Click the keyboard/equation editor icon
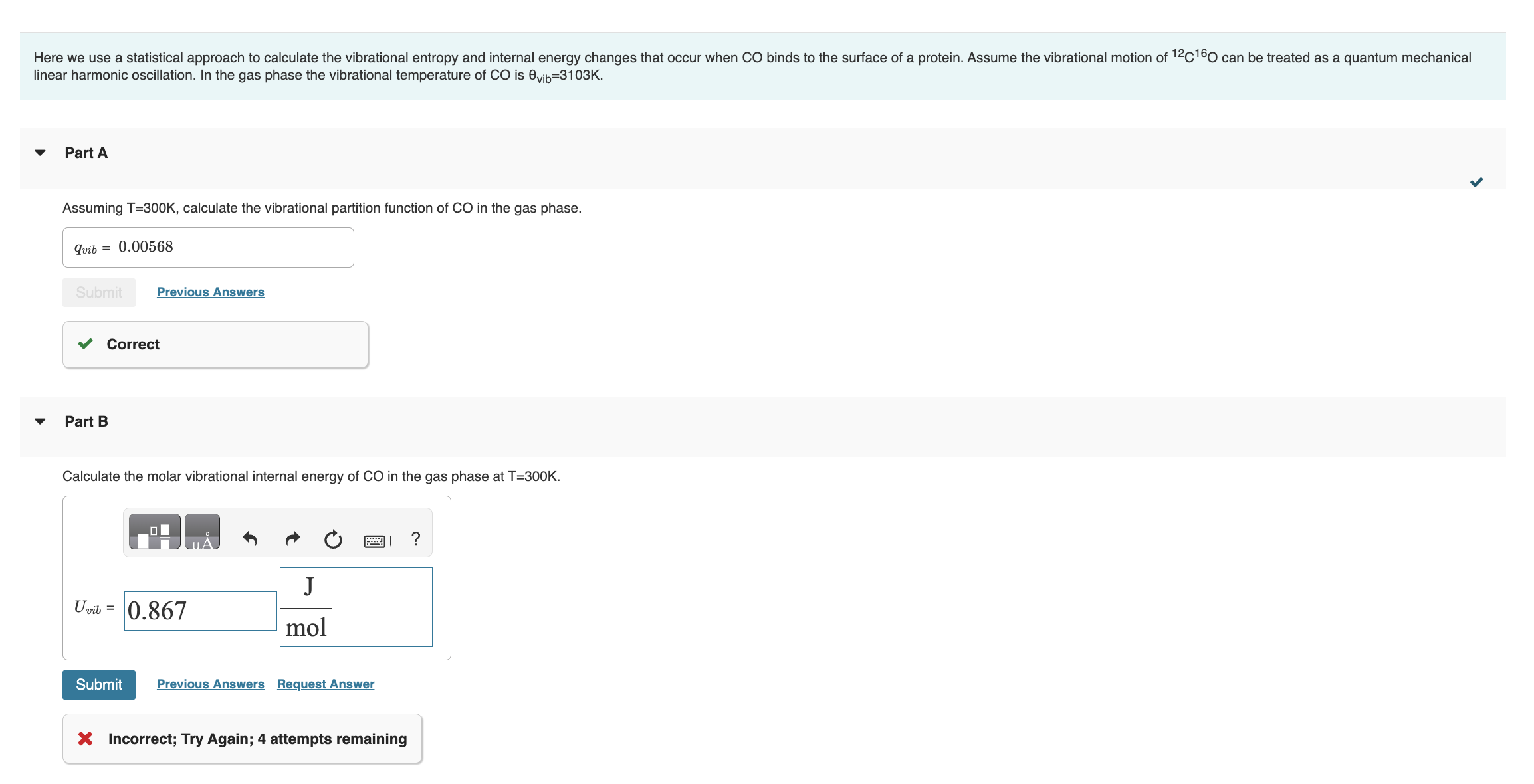 pyautogui.click(x=376, y=537)
